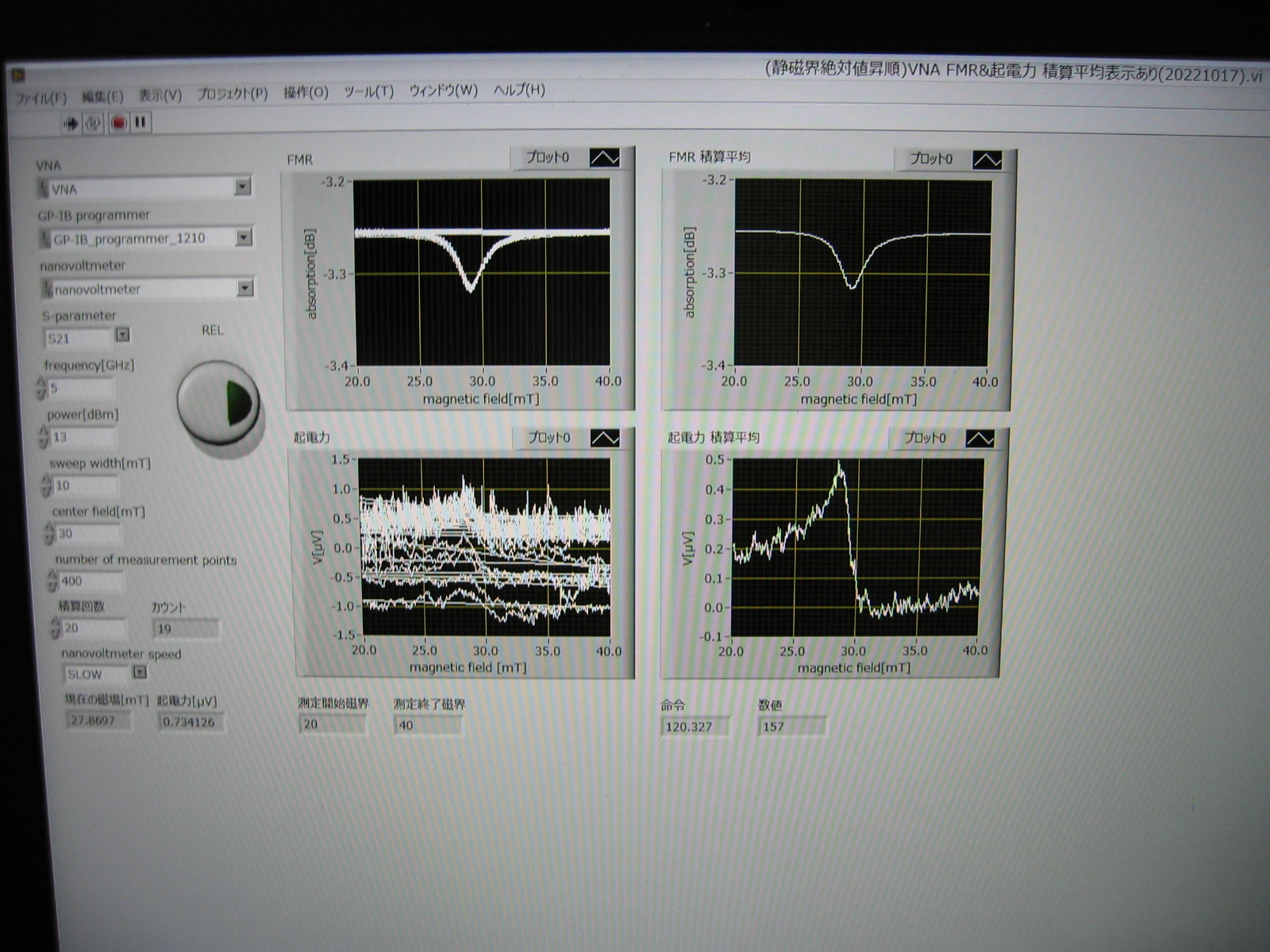Click the FMR graph プロット0 legend label
The width and height of the screenshot is (1270, 952).
tap(548, 157)
